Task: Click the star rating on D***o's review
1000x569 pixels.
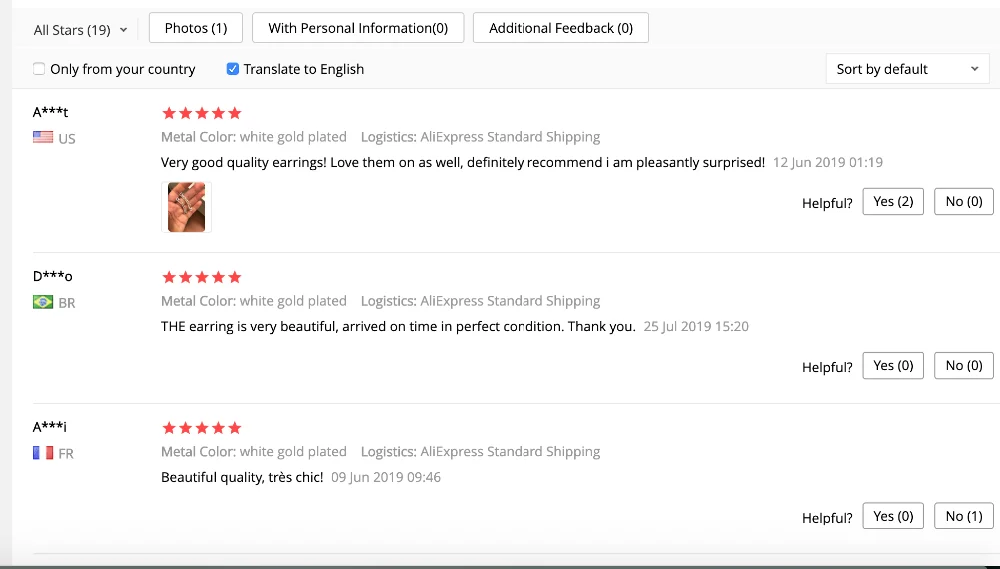Action: pyautogui.click(x=202, y=277)
